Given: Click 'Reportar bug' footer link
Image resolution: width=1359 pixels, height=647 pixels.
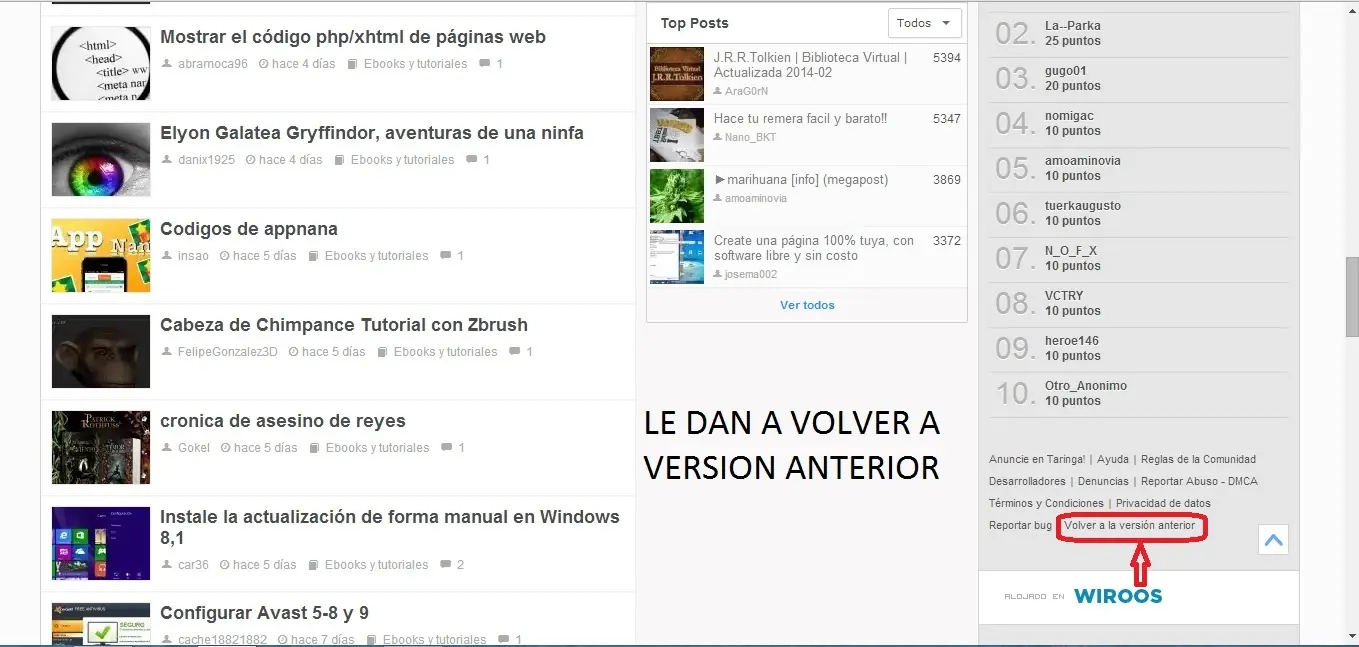Looking at the screenshot, I should (1020, 525).
